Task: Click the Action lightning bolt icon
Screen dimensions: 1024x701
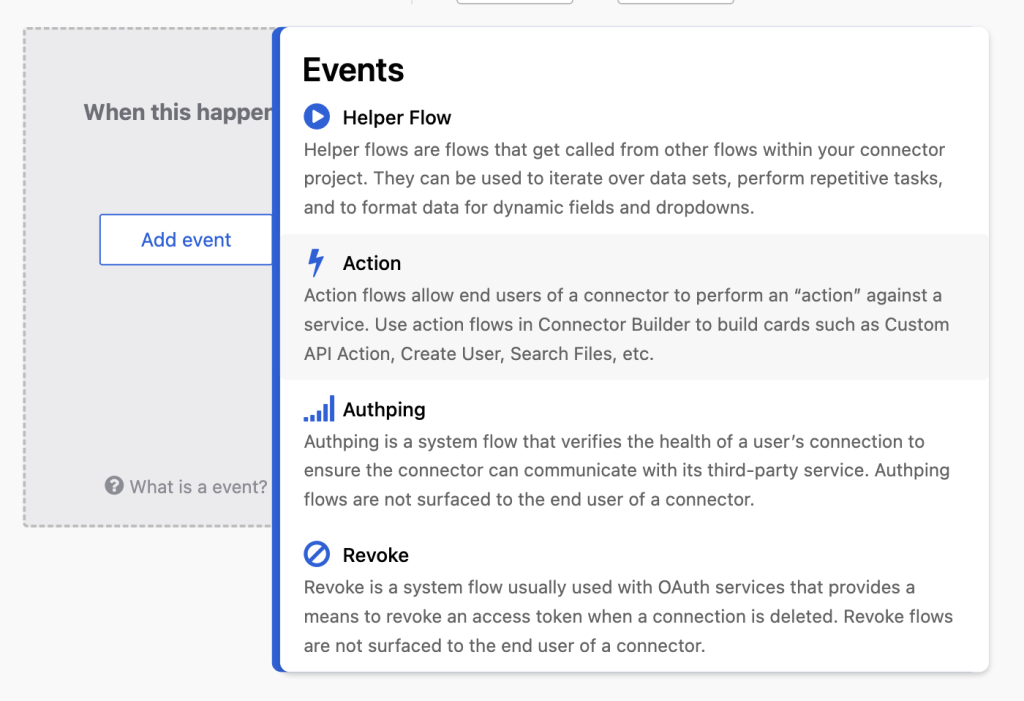Action: point(316,263)
